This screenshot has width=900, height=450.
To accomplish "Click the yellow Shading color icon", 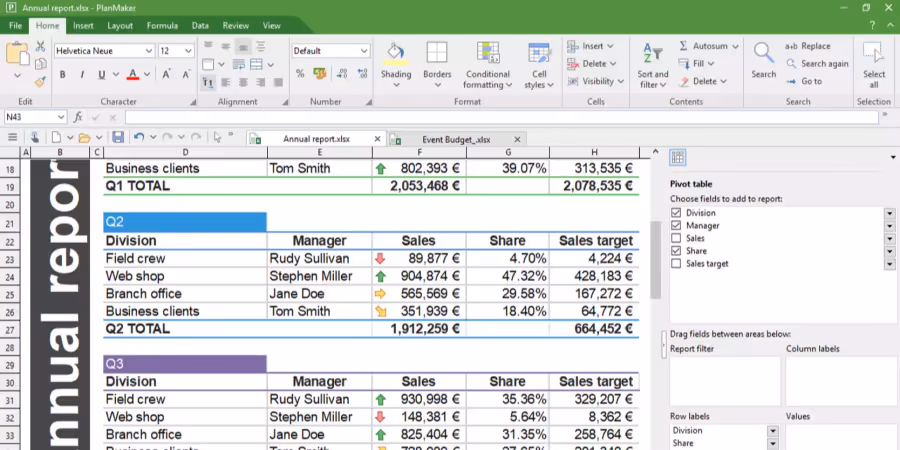I will pyautogui.click(x=395, y=53).
